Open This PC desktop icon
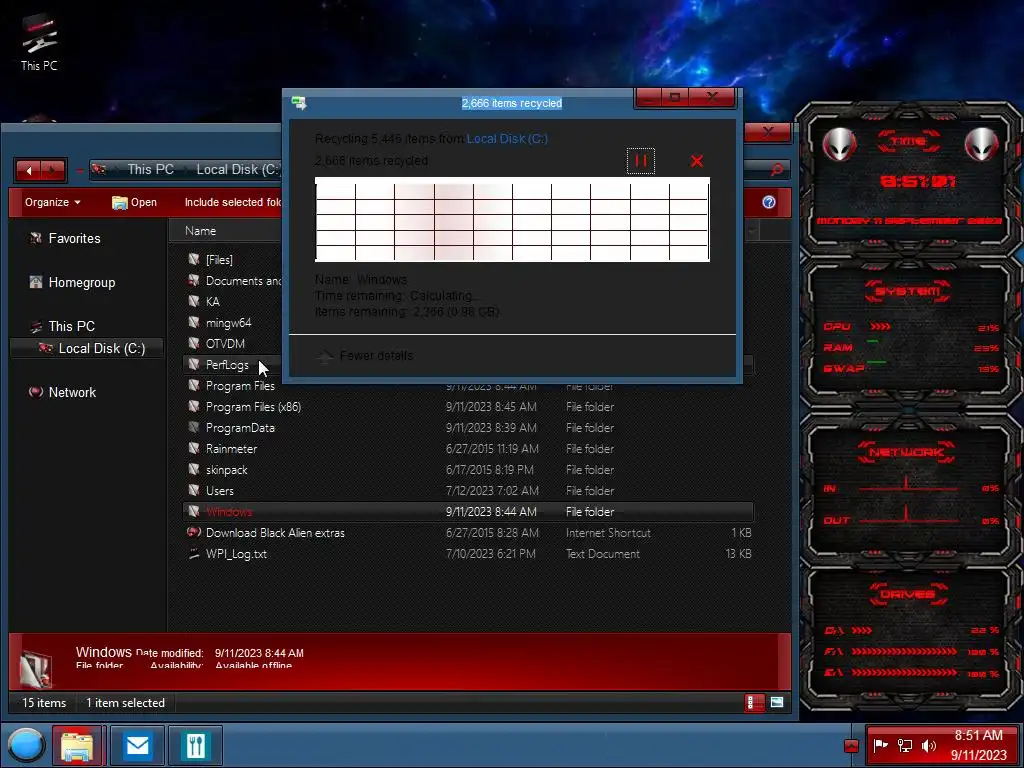The width and height of the screenshot is (1024, 768). [x=39, y=42]
